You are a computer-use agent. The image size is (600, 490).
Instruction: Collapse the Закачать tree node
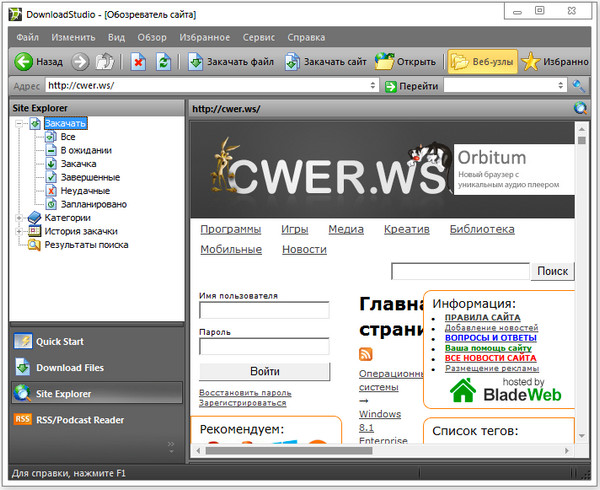[19, 124]
